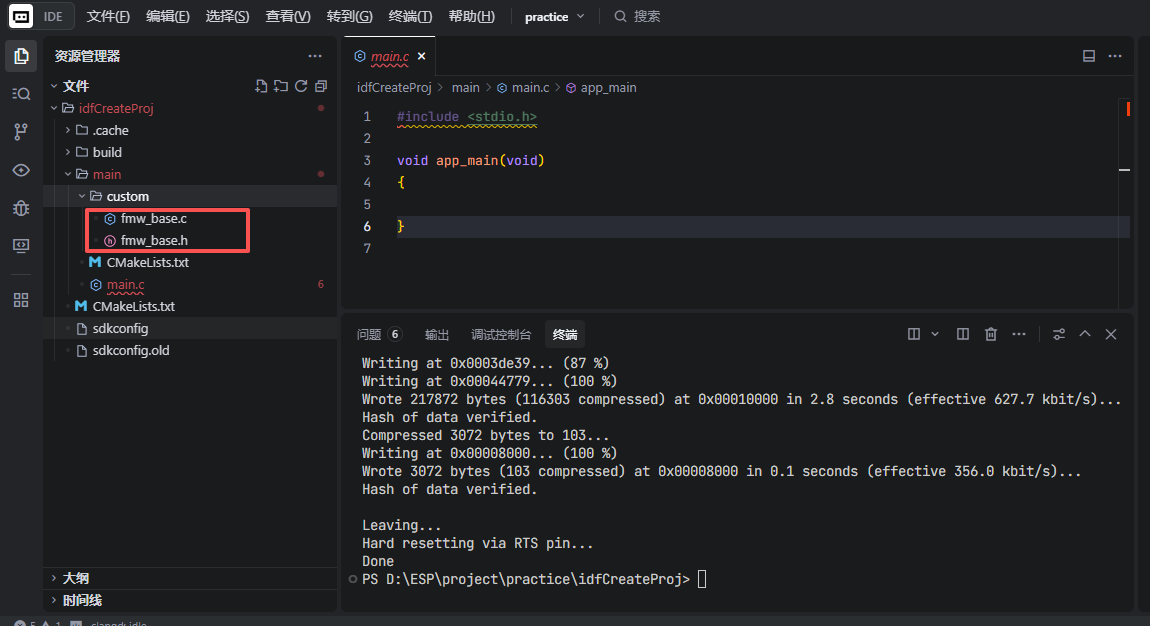The image size is (1150, 626).
Task: Close the terminal panel
Action: (1111, 334)
